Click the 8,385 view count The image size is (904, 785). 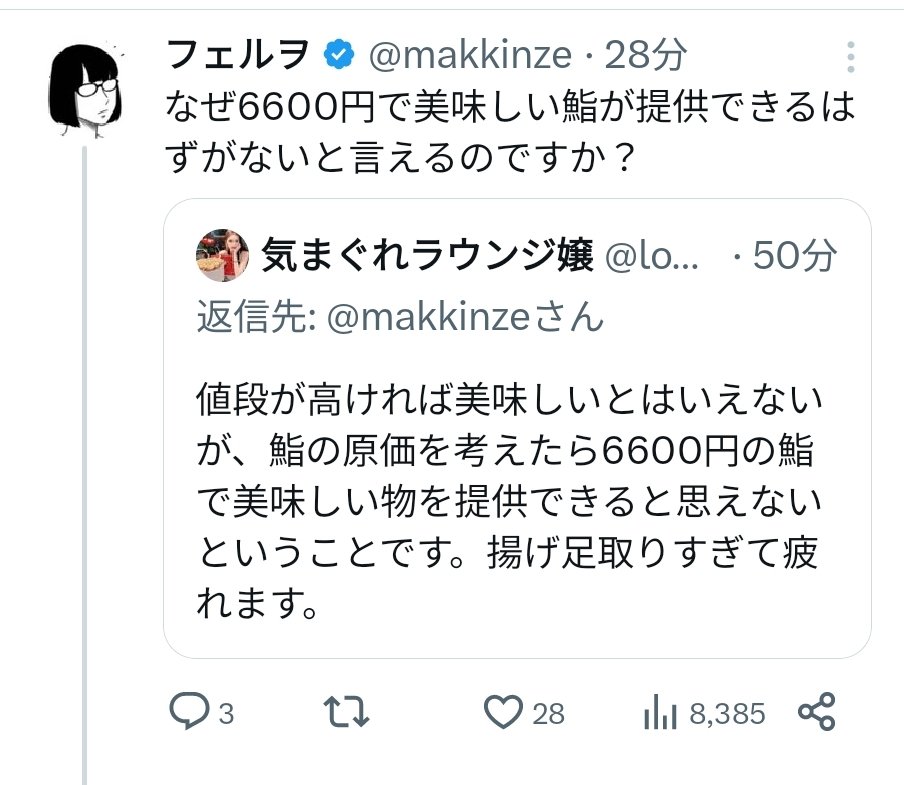(x=727, y=714)
